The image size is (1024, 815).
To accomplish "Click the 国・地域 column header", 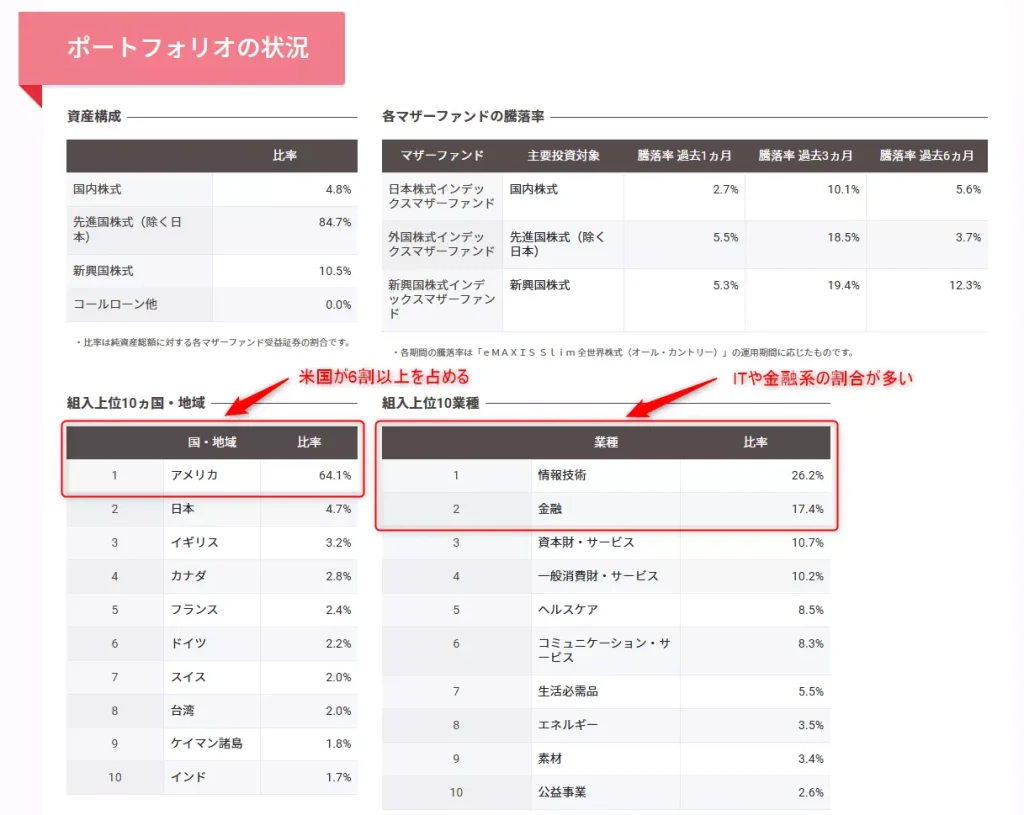I will [x=212, y=442].
